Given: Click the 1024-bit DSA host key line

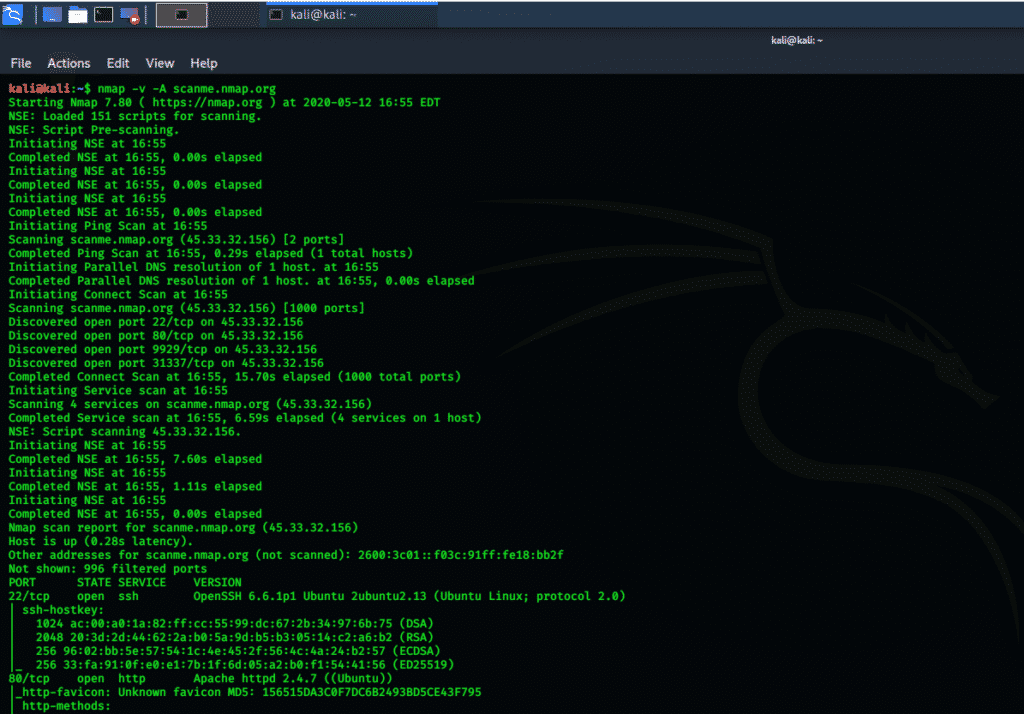Looking at the screenshot, I should point(234,624).
